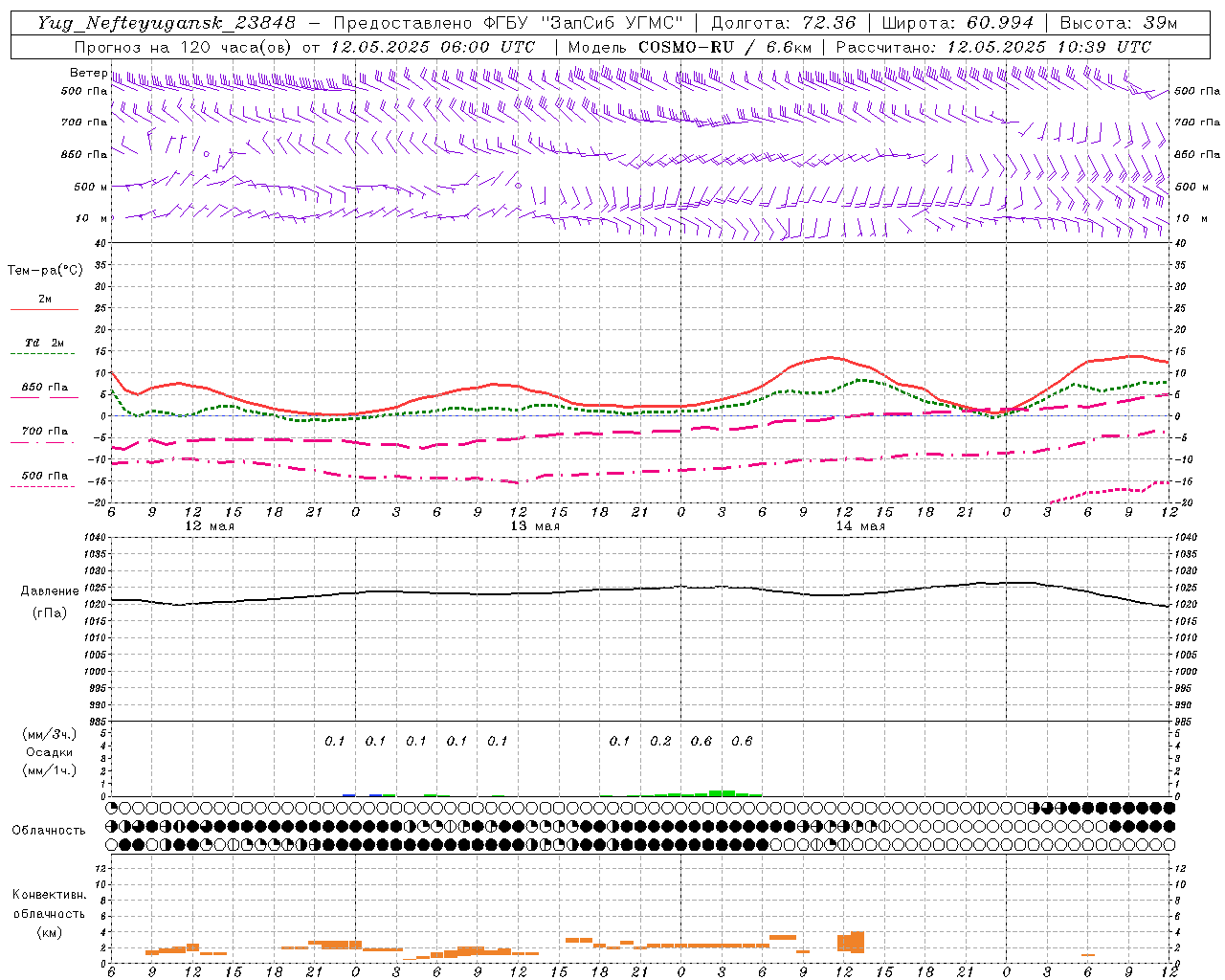
Task: Click the Долгота: 72.36 header value
Action: 783,23
